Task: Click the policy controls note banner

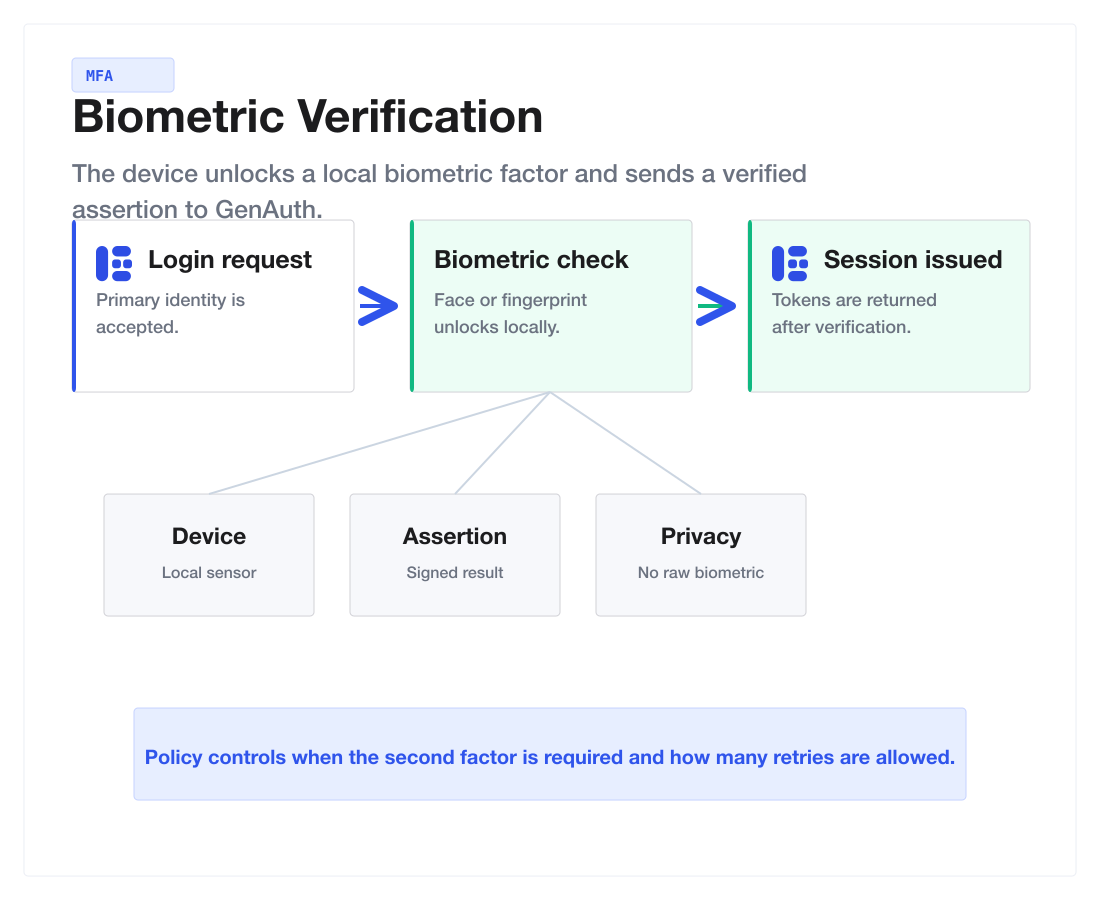Action: pyautogui.click(x=550, y=754)
